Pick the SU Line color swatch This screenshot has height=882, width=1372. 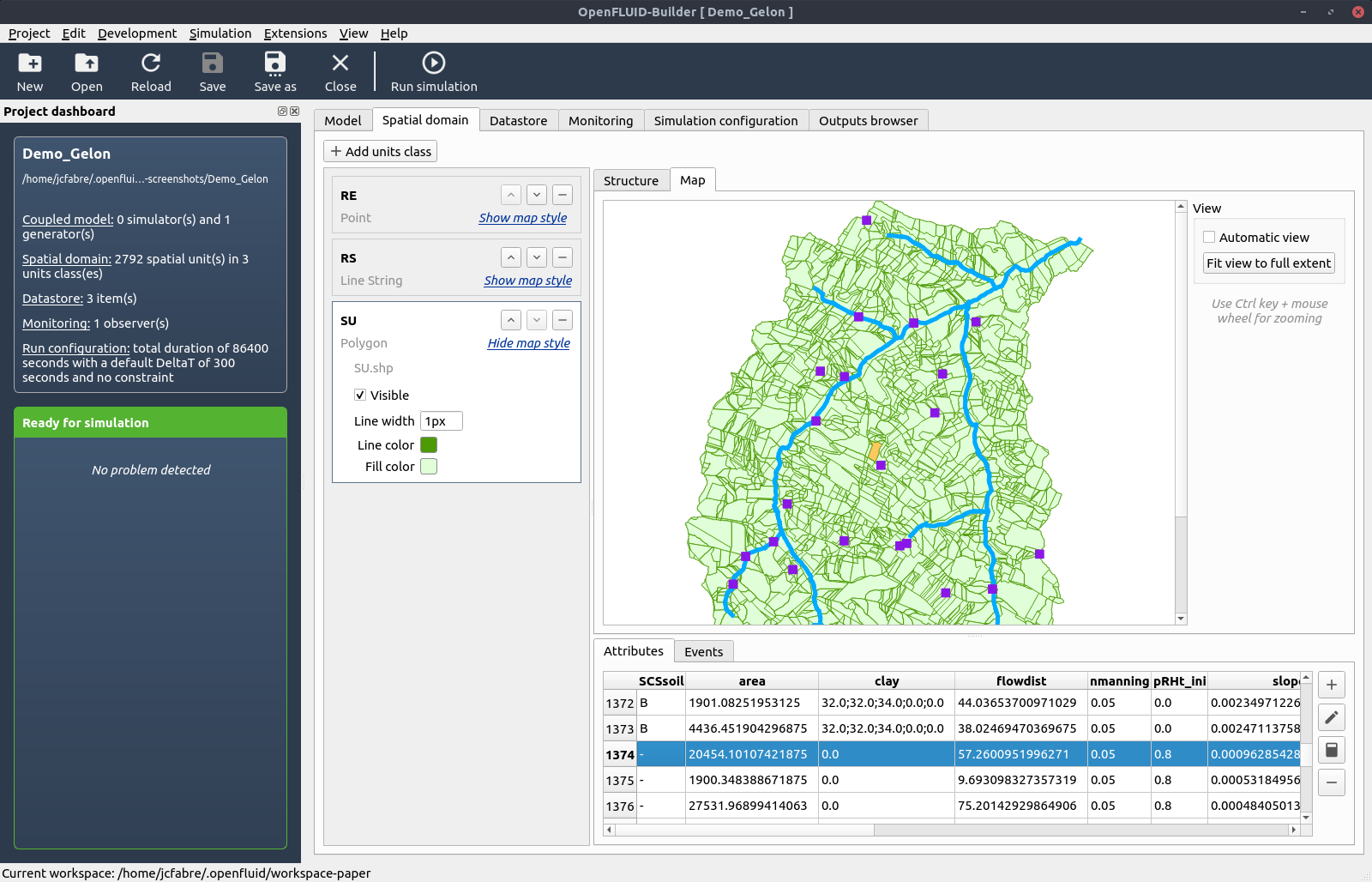coord(429,445)
